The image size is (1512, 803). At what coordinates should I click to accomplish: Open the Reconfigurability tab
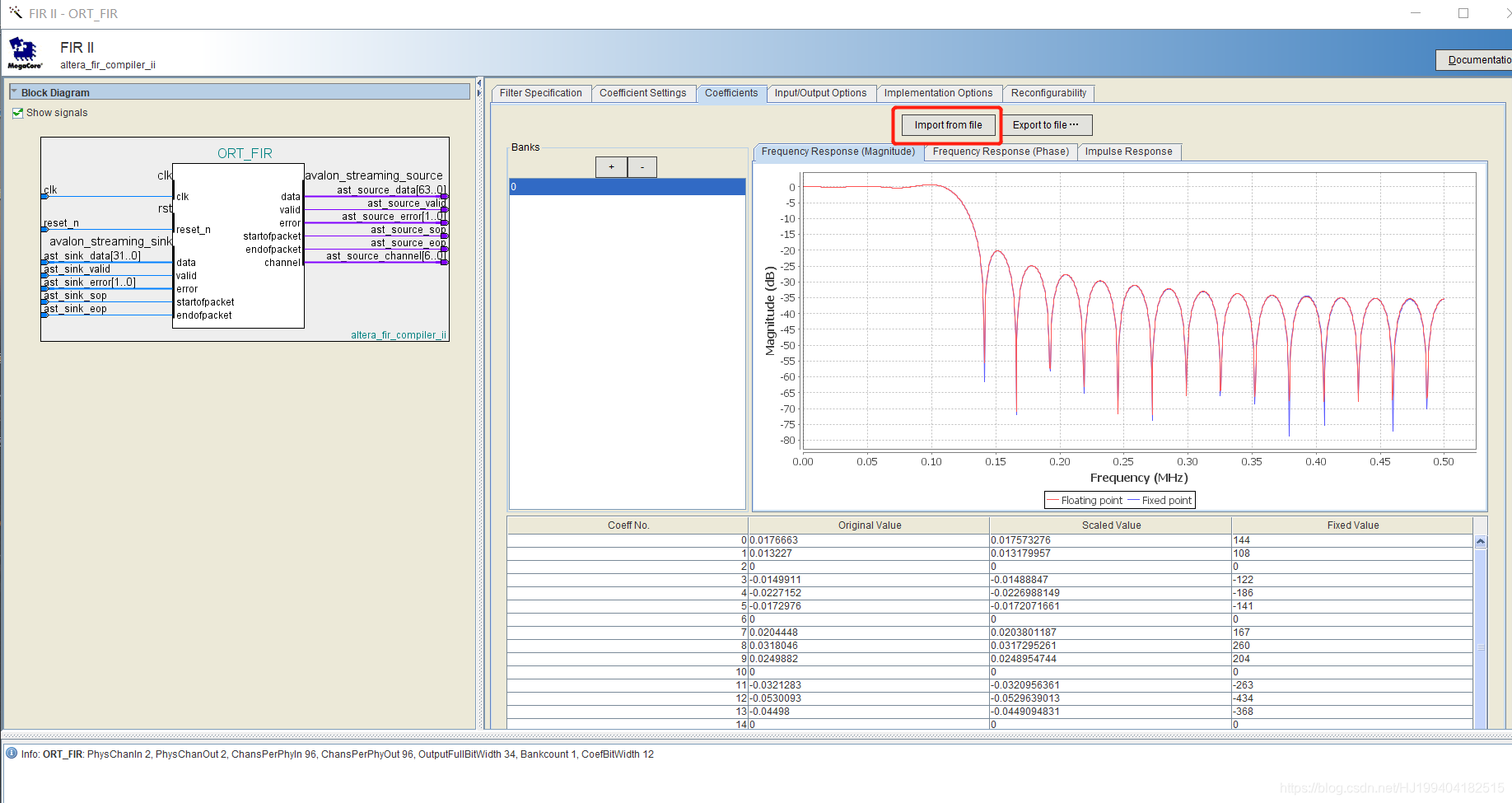point(1048,93)
